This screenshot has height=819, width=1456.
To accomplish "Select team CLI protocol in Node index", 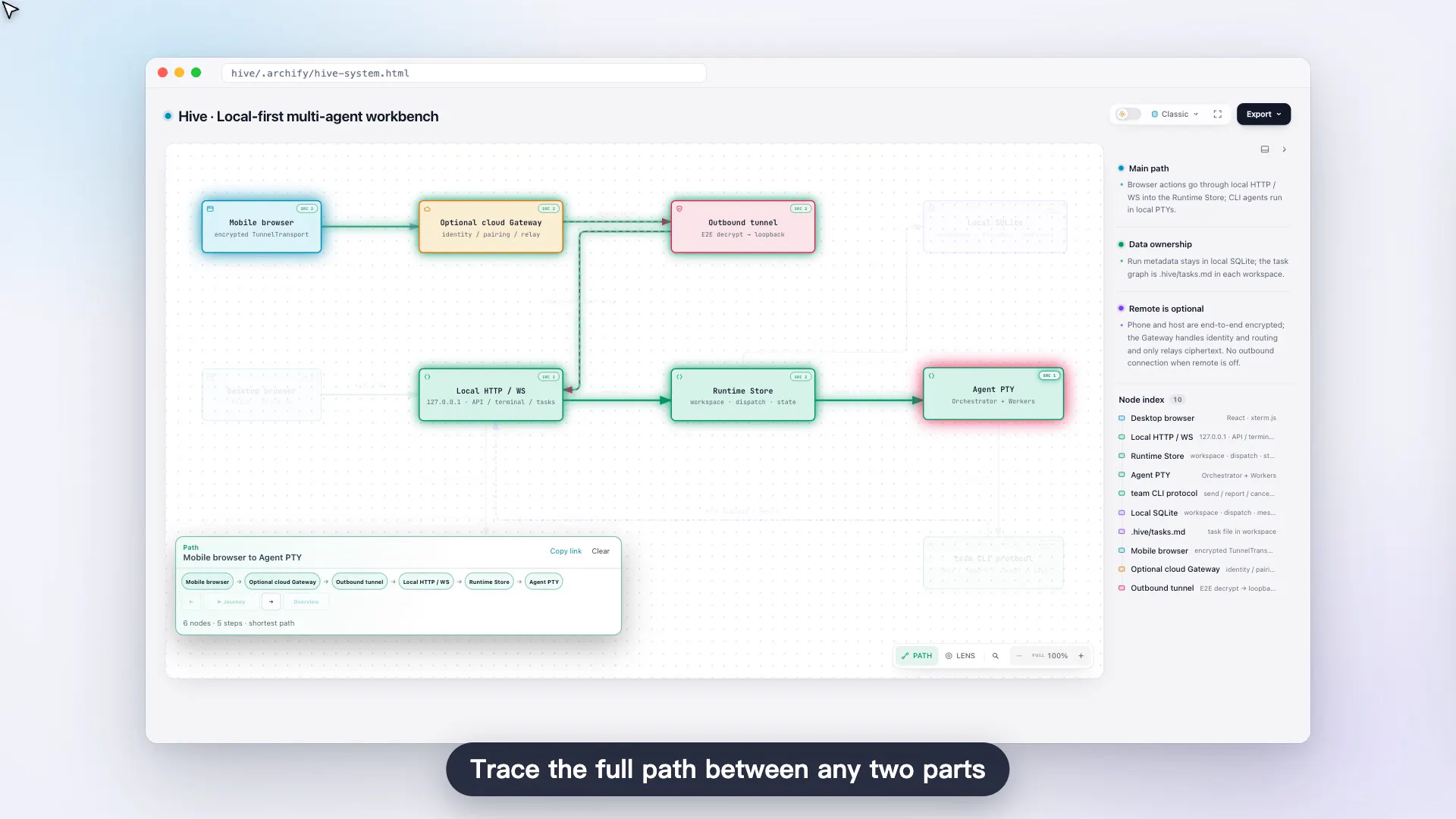I will (1197, 494).
